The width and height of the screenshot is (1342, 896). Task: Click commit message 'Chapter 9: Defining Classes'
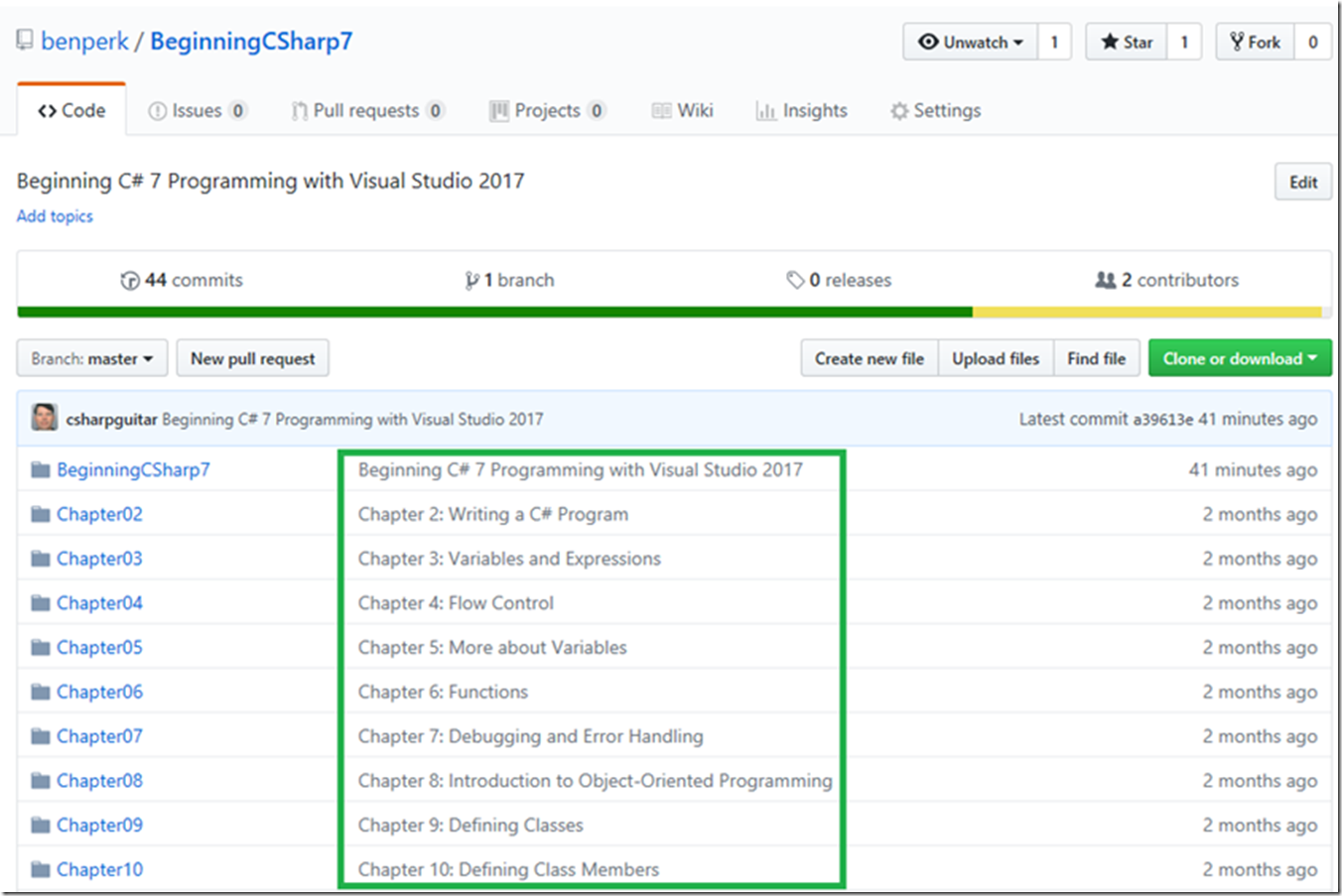[470, 825]
